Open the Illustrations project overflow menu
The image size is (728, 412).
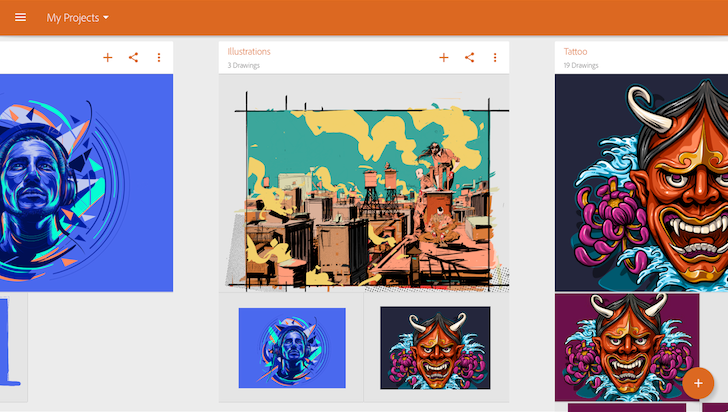495,57
